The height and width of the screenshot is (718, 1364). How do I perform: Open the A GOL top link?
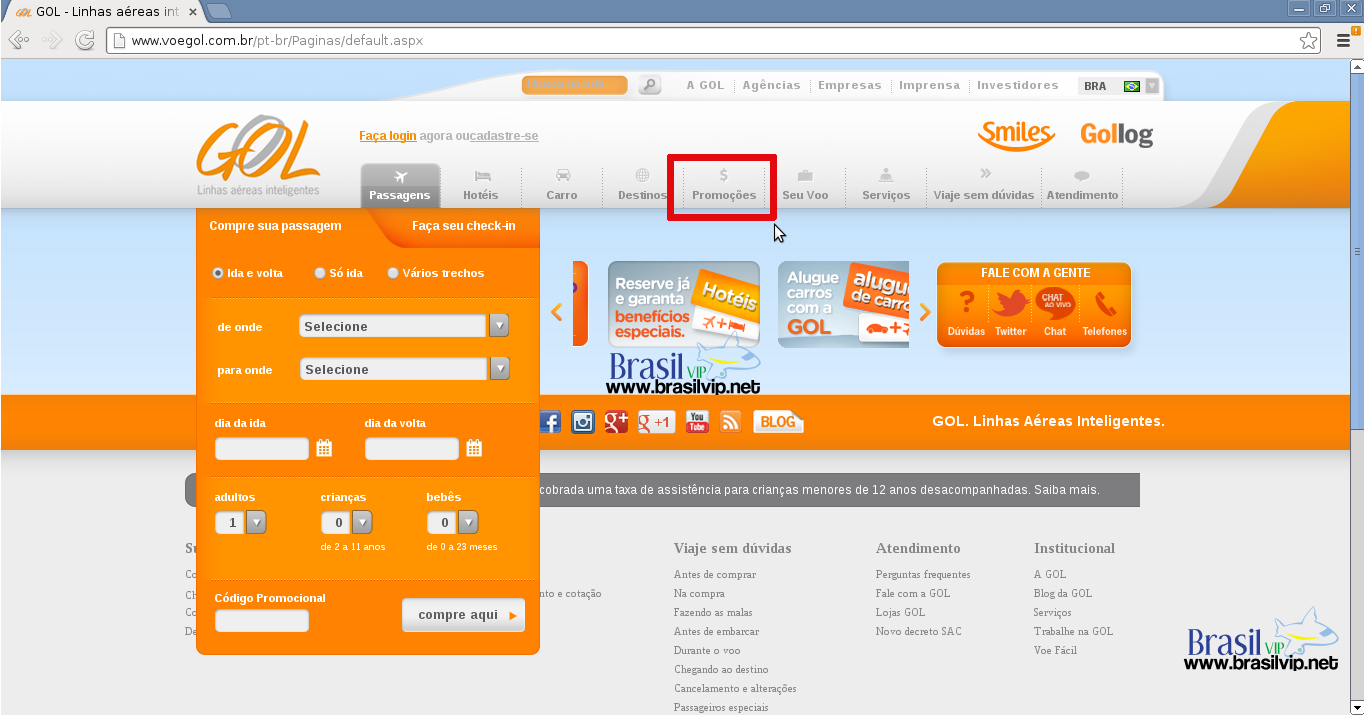pyautogui.click(x=705, y=86)
